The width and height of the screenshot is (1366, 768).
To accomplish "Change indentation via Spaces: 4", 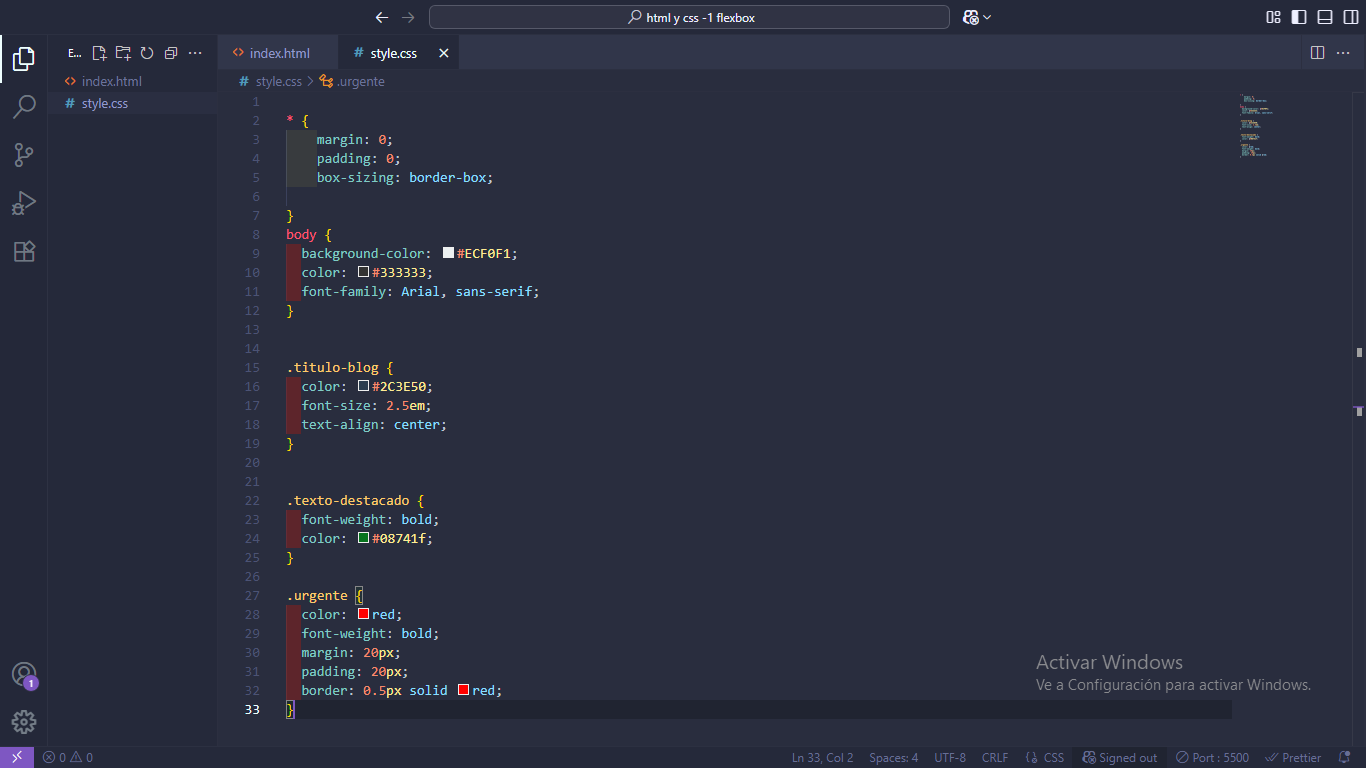I will coord(893,757).
